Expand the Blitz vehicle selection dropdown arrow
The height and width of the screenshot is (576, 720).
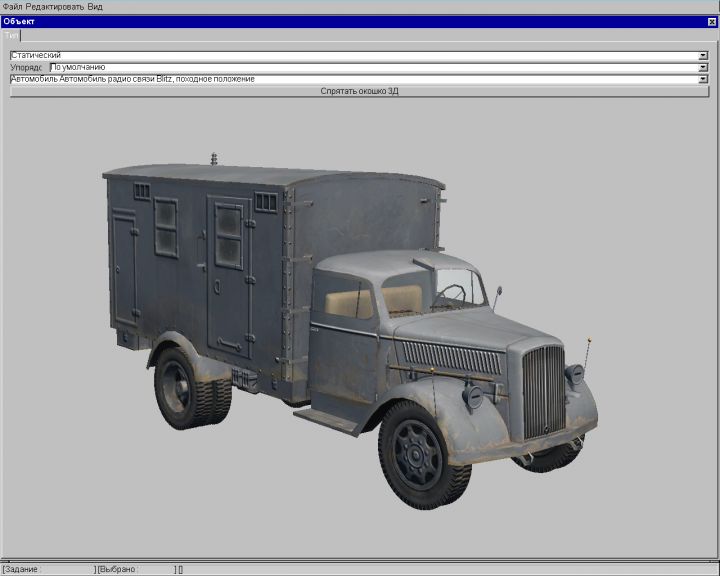703,79
